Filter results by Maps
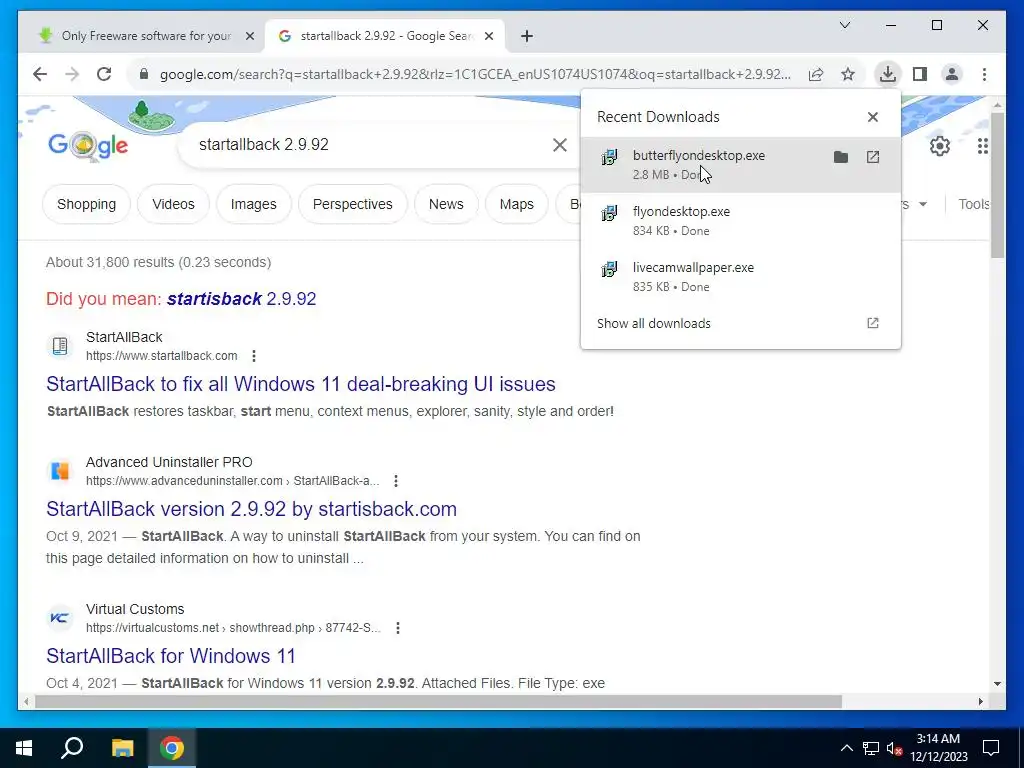This screenshot has height=768, width=1024. click(517, 204)
